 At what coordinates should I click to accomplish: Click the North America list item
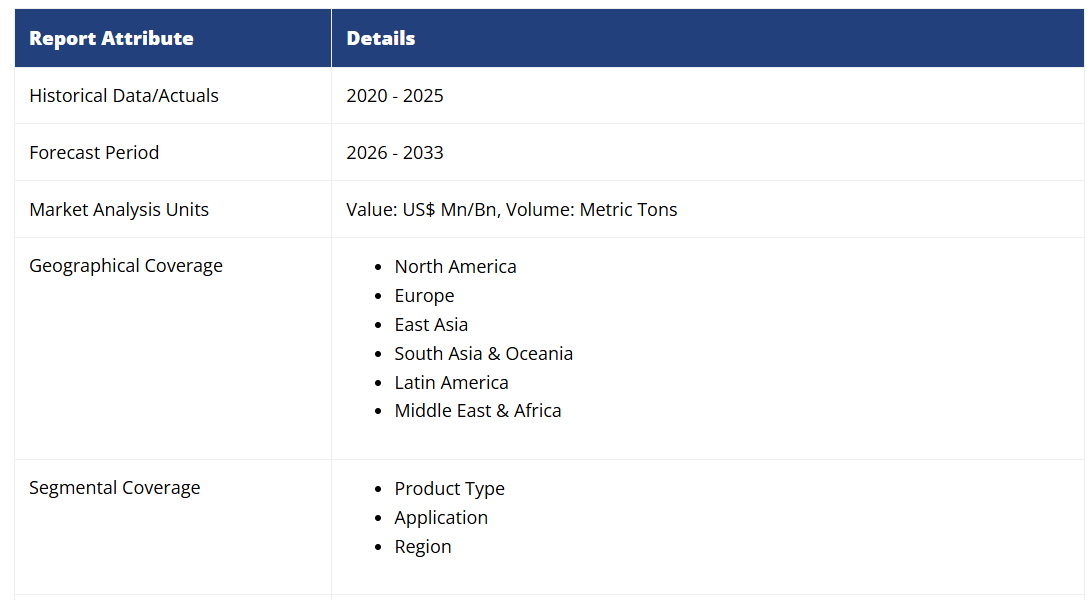[455, 267]
